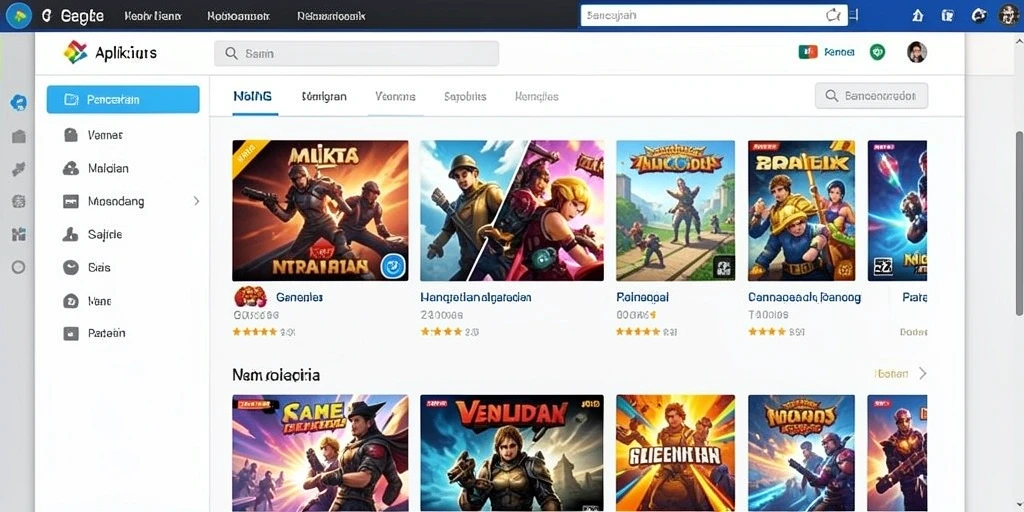Image resolution: width=1024 pixels, height=512 pixels.
Task: Click the star rating under Rainagal
Action: point(638,332)
